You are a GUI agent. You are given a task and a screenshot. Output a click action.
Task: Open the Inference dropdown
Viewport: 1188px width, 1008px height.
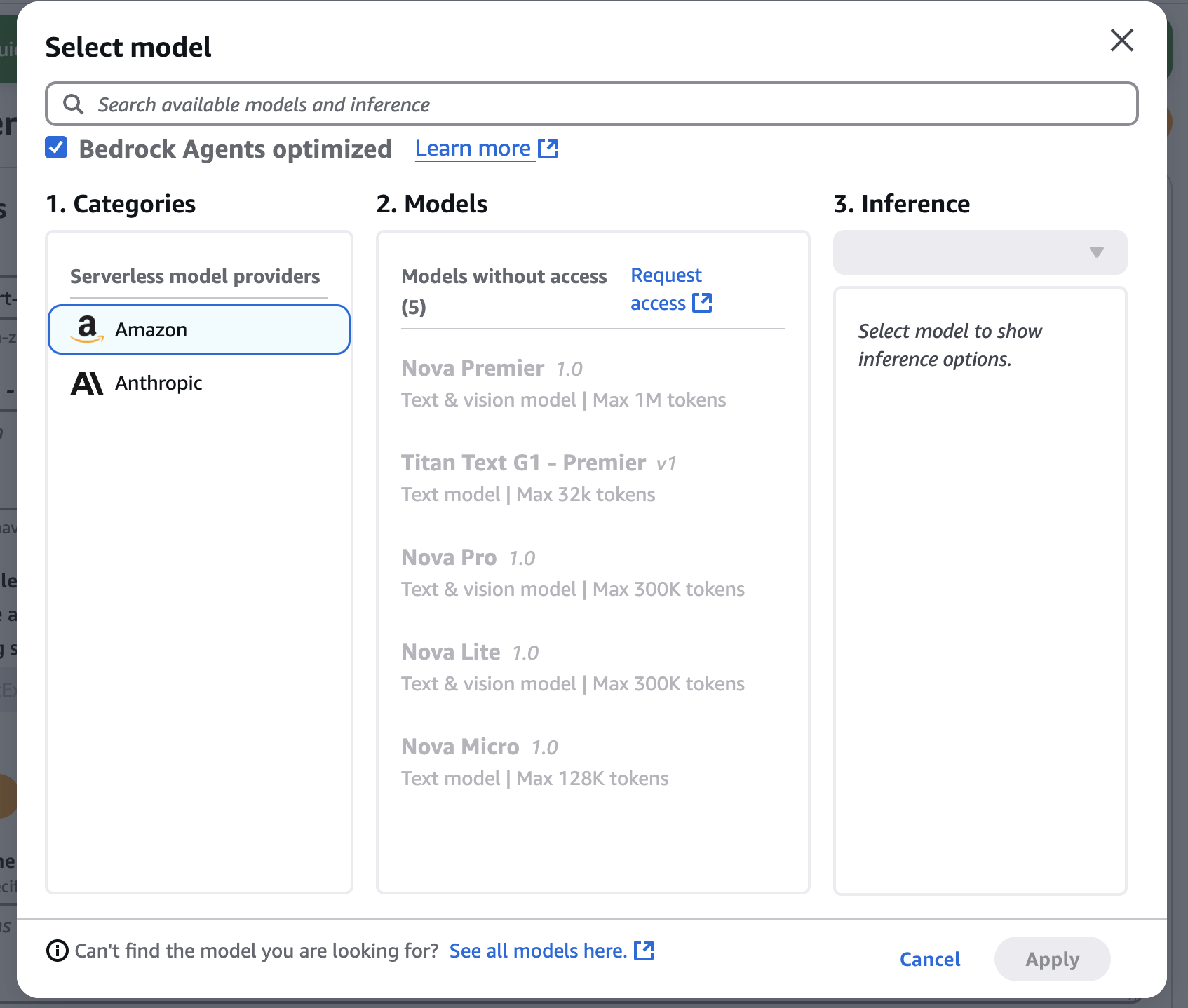[980, 252]
